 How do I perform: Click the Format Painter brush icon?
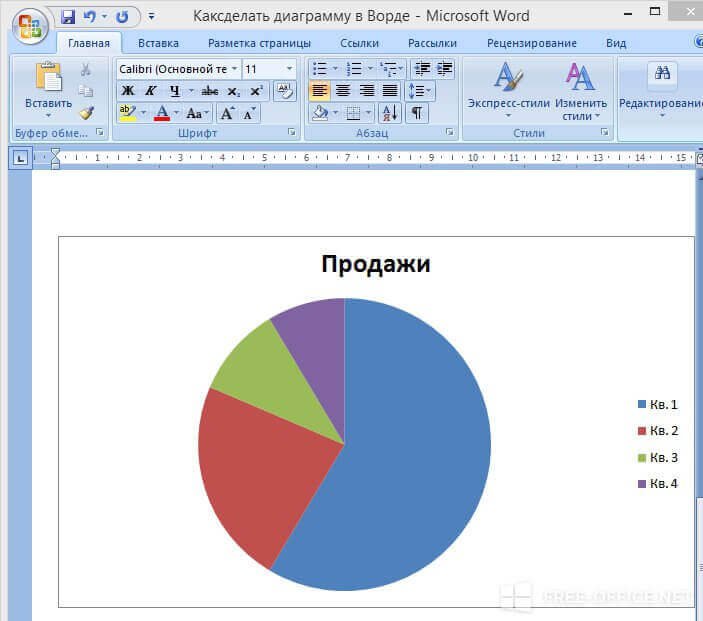(x=86, y=113)
